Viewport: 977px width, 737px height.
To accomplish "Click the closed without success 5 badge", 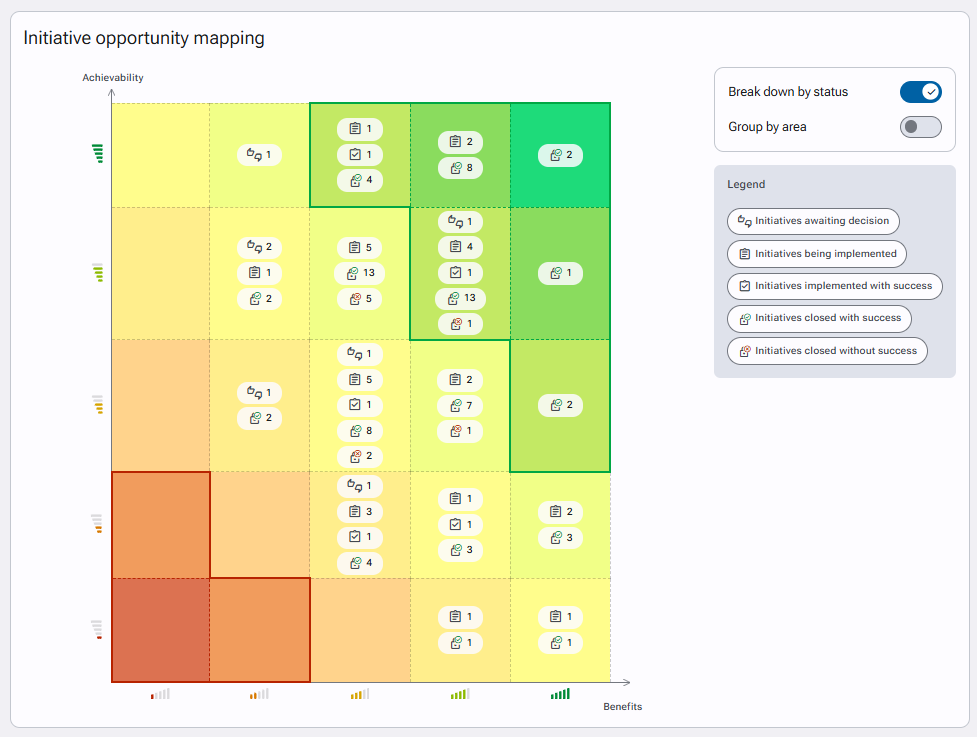I will (360, 299).
